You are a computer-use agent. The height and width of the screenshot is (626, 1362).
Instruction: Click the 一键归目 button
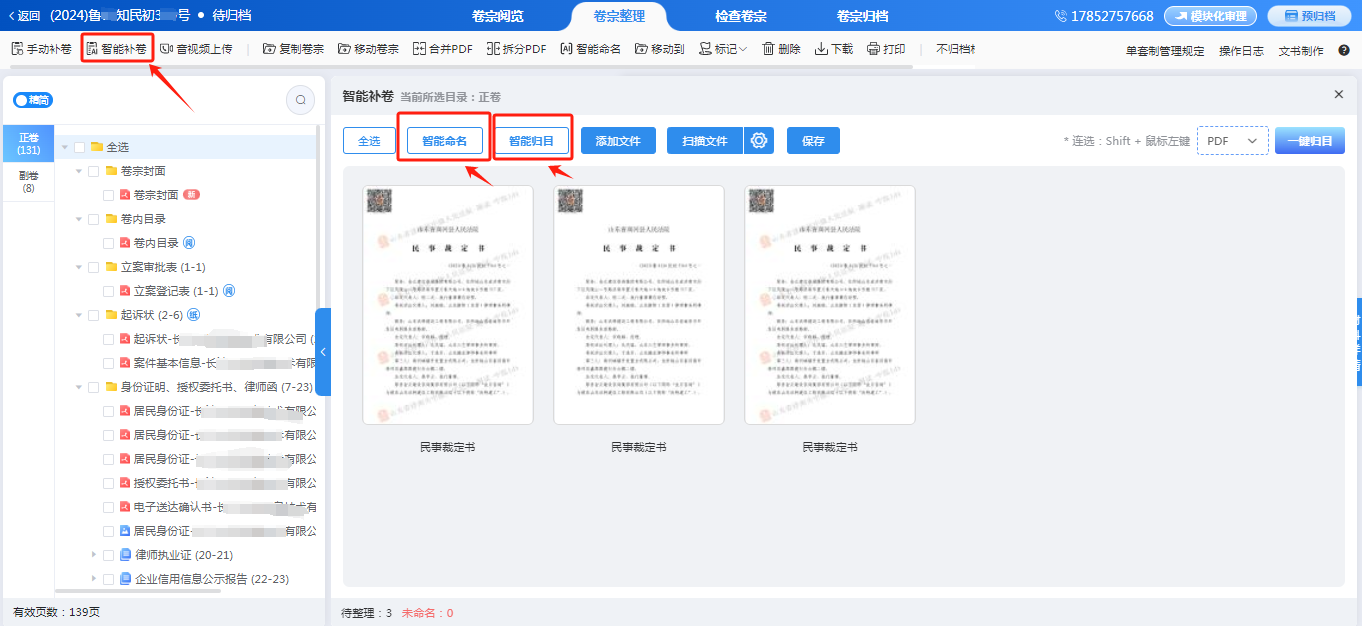click(x=1309, y=141)
